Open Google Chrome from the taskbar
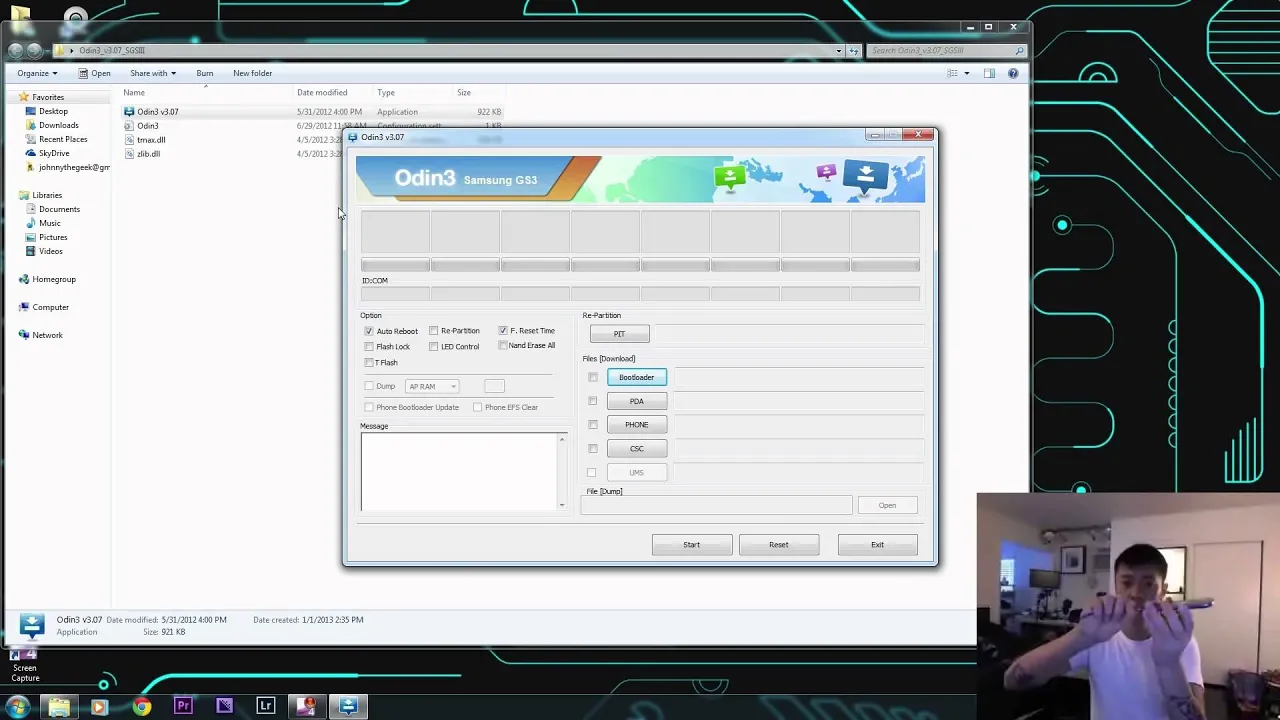Screen dimensions: 1280x720 (142, 707)
